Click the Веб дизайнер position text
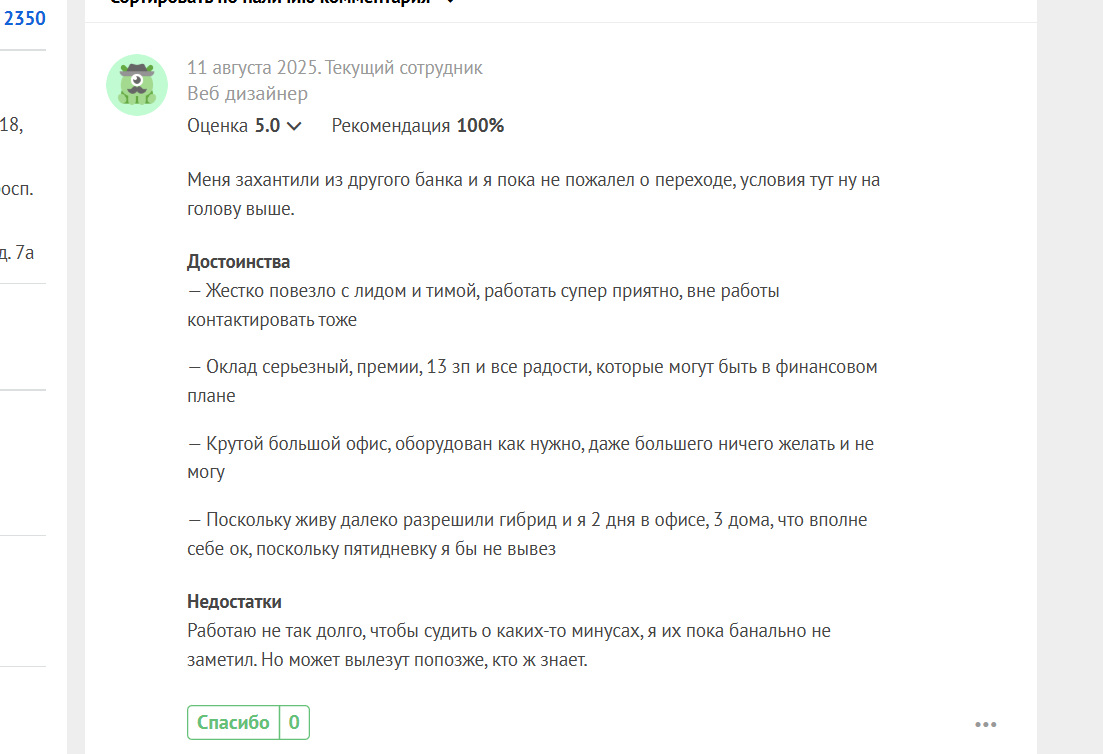 click(x=248, y=94)
